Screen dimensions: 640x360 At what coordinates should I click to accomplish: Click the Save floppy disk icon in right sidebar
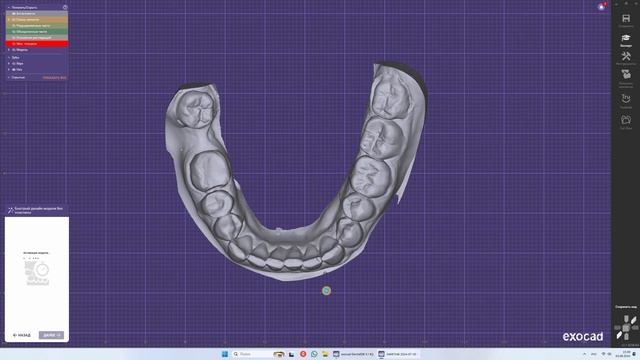(626, 19)
